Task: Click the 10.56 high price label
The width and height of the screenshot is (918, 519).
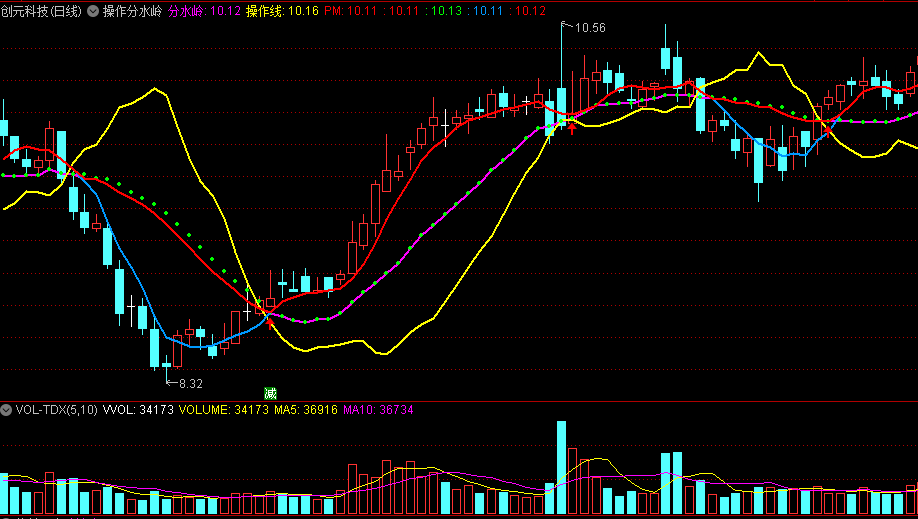Action: tap(590, 28)
